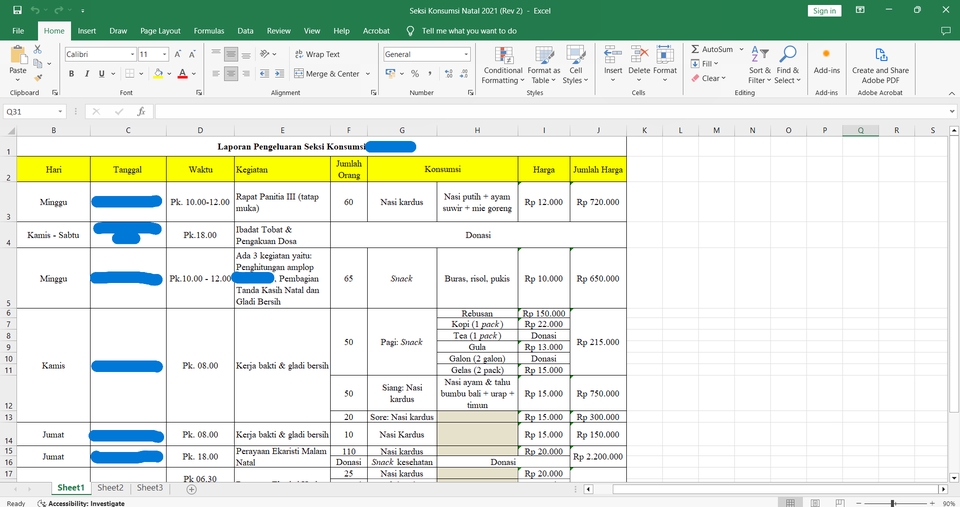Screen dimensions: 960x507
Task: Click the Cut scissors icon
Action: [x=38, y=49]
